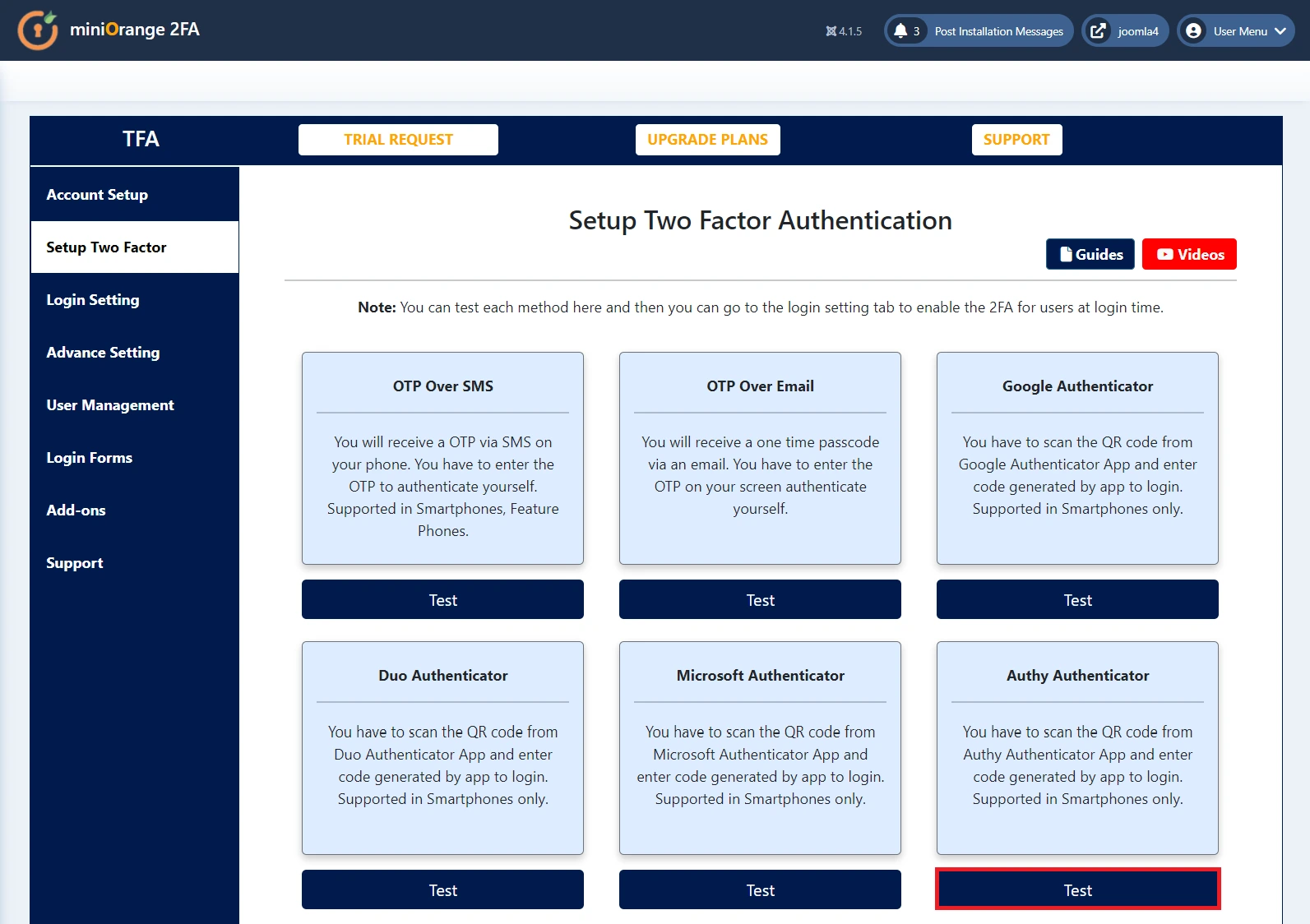
Task: Click the OTP Over Email card title
Action: click(760, 386)
